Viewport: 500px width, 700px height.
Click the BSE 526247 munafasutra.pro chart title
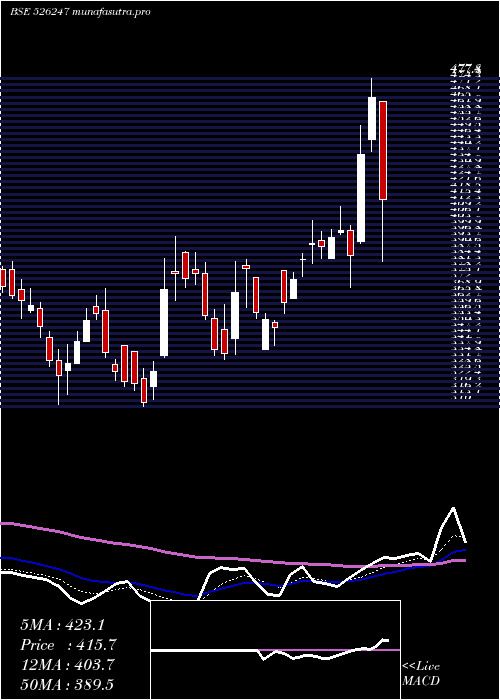pos(80,12)
